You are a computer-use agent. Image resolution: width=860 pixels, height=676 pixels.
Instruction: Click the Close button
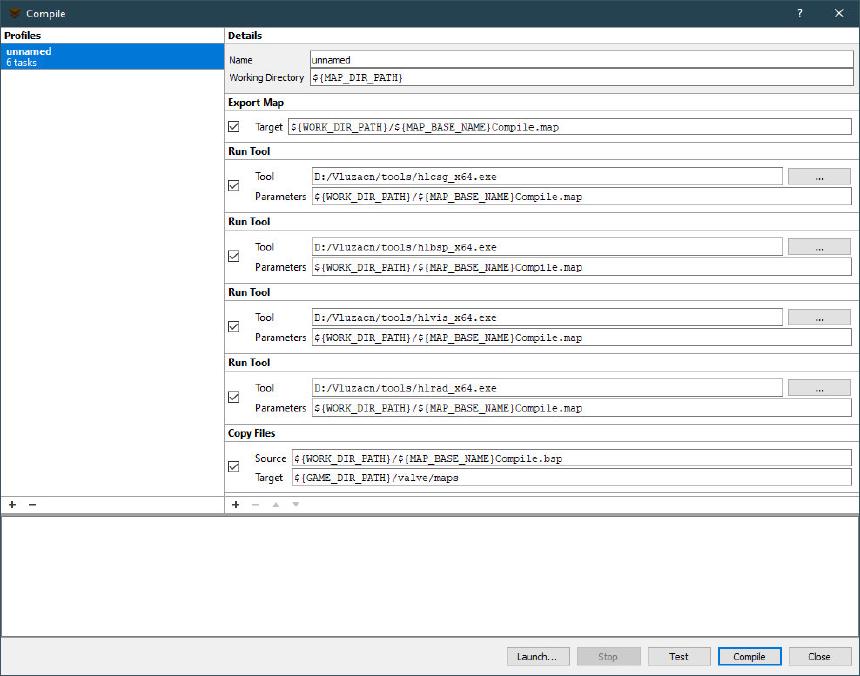[x=820, y=656]
